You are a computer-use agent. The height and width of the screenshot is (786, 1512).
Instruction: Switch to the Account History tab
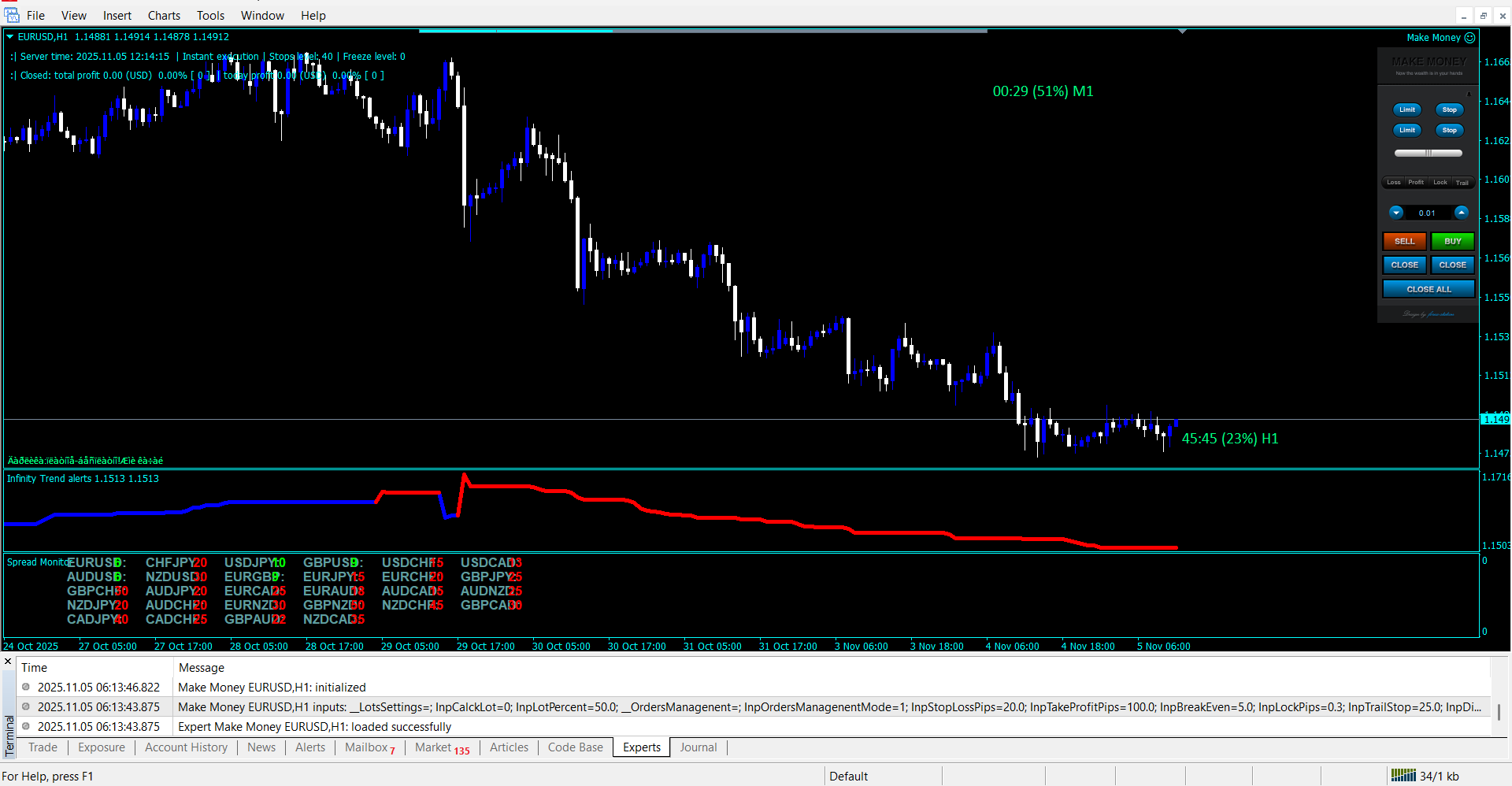coord(186,747)
